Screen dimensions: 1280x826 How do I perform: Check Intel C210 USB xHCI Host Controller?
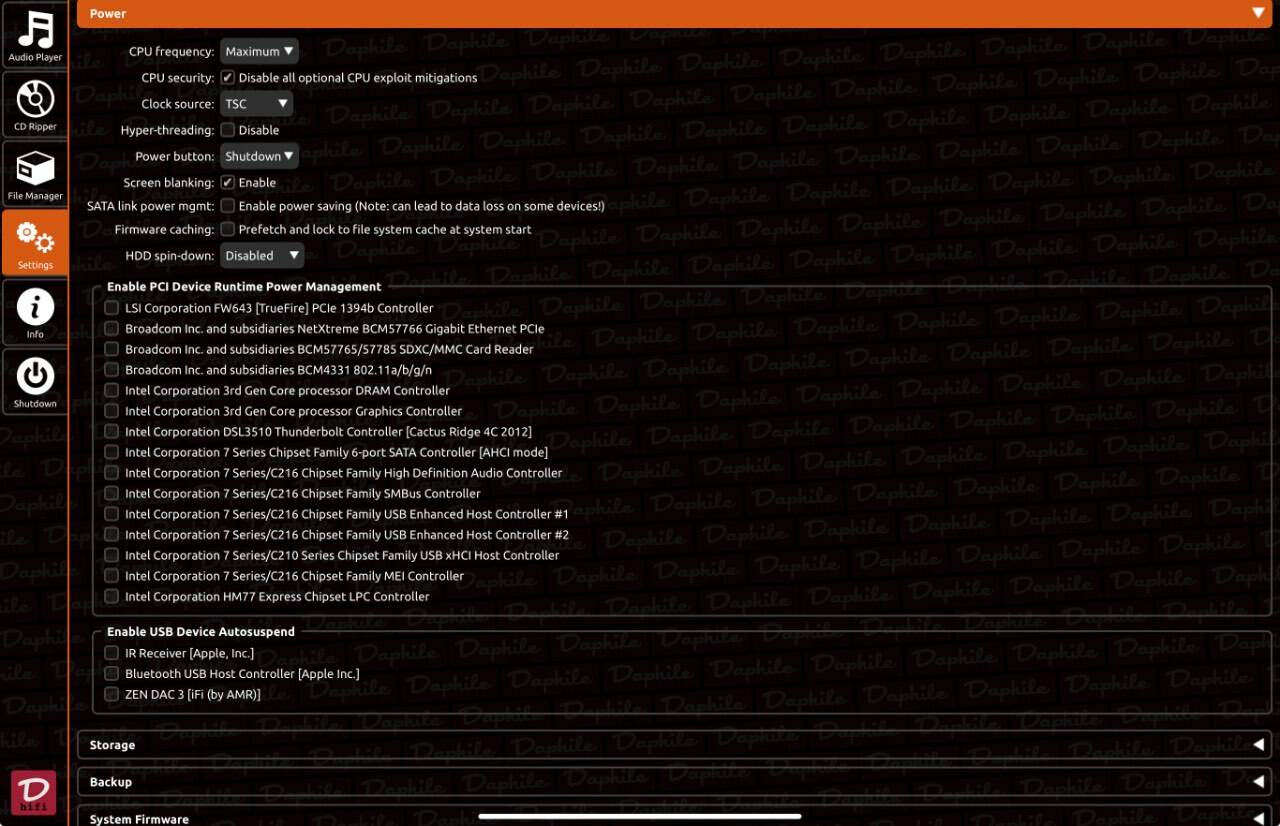click(112, 555)
